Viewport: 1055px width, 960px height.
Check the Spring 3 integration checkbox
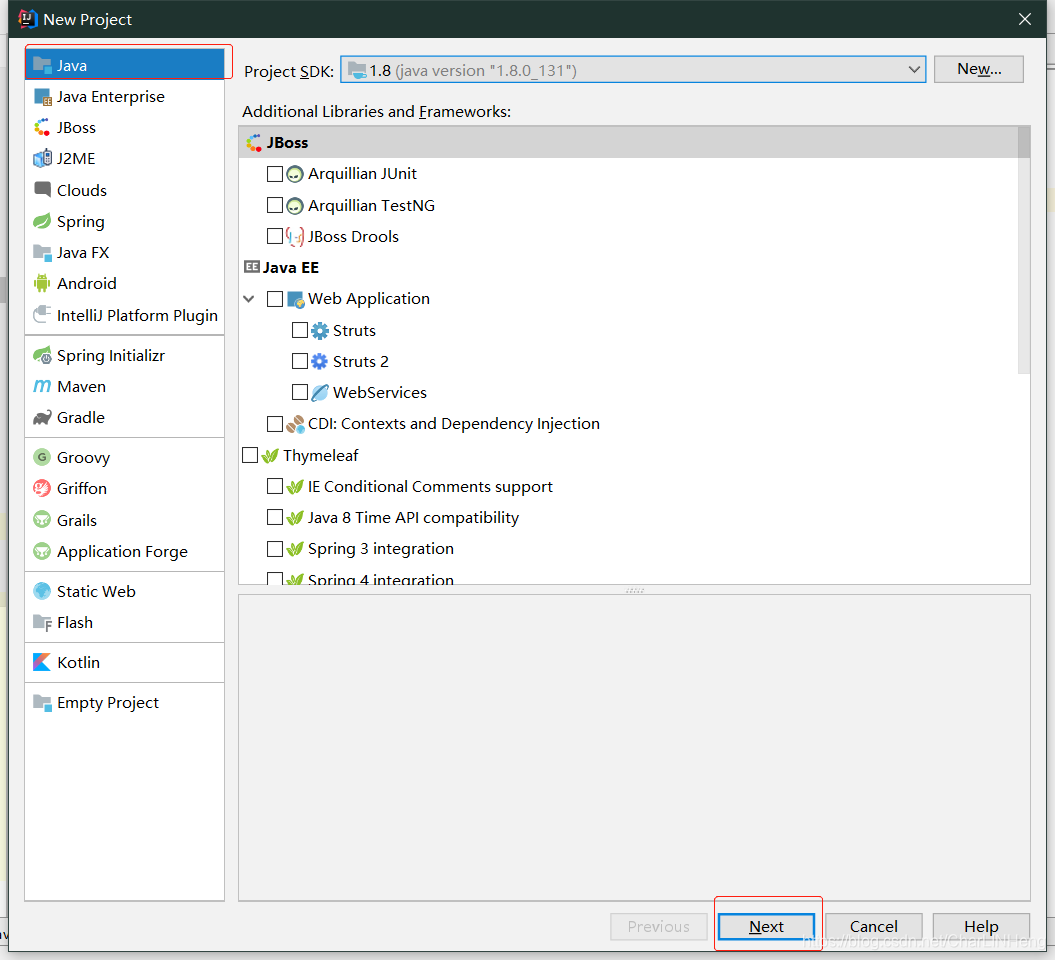[x=275, y=549]
